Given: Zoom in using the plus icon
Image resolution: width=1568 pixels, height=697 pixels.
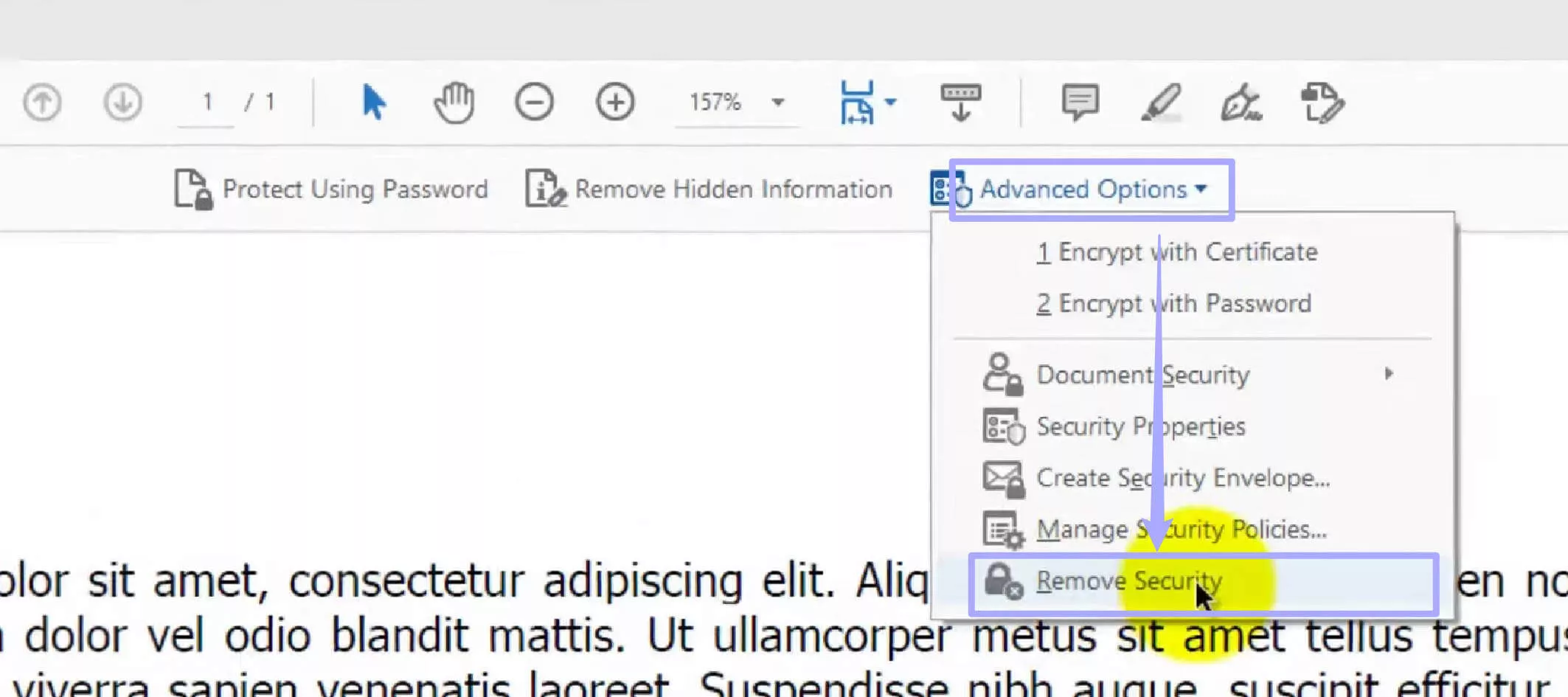Looking at the screenshot, I should tap(615, 103).
